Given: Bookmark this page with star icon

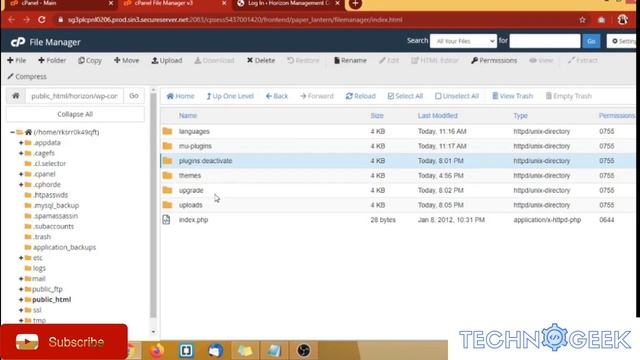Looking at the screenshot, I should click(582, 20).
